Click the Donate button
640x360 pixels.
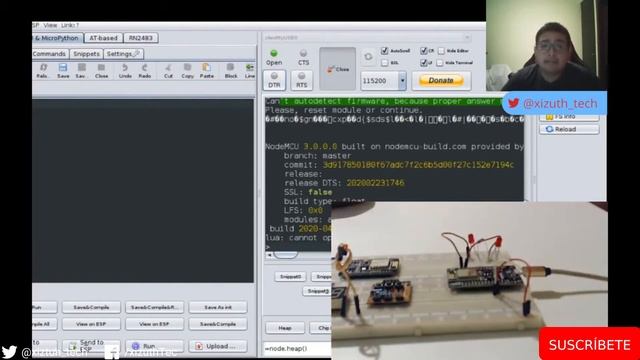pos(441,80)
